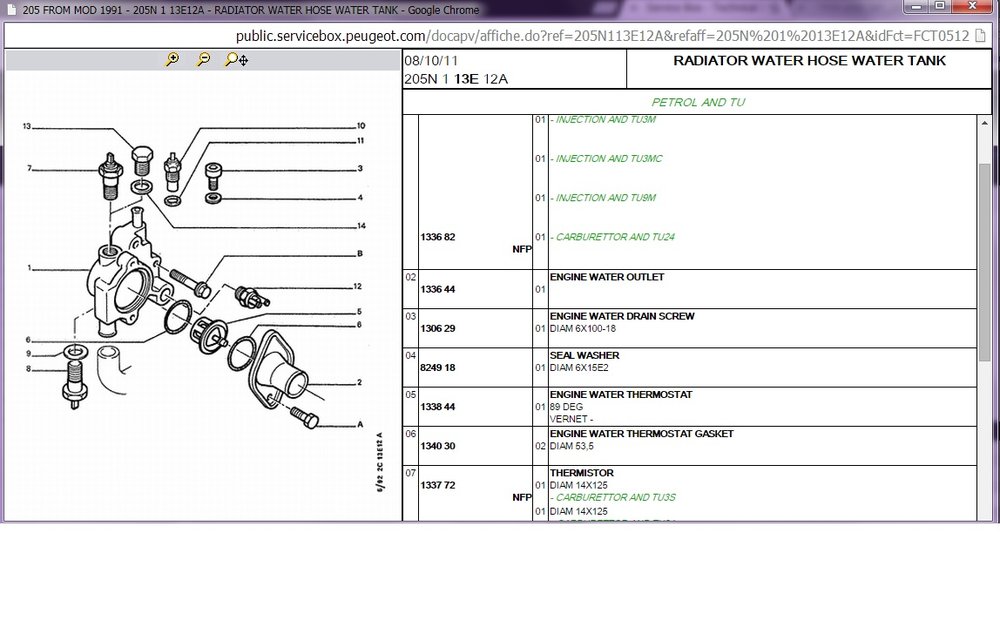The height and width of the screenshot is (627, 1000).
Task: Click row index 05 in parts table
Action: tap(410, 394)
